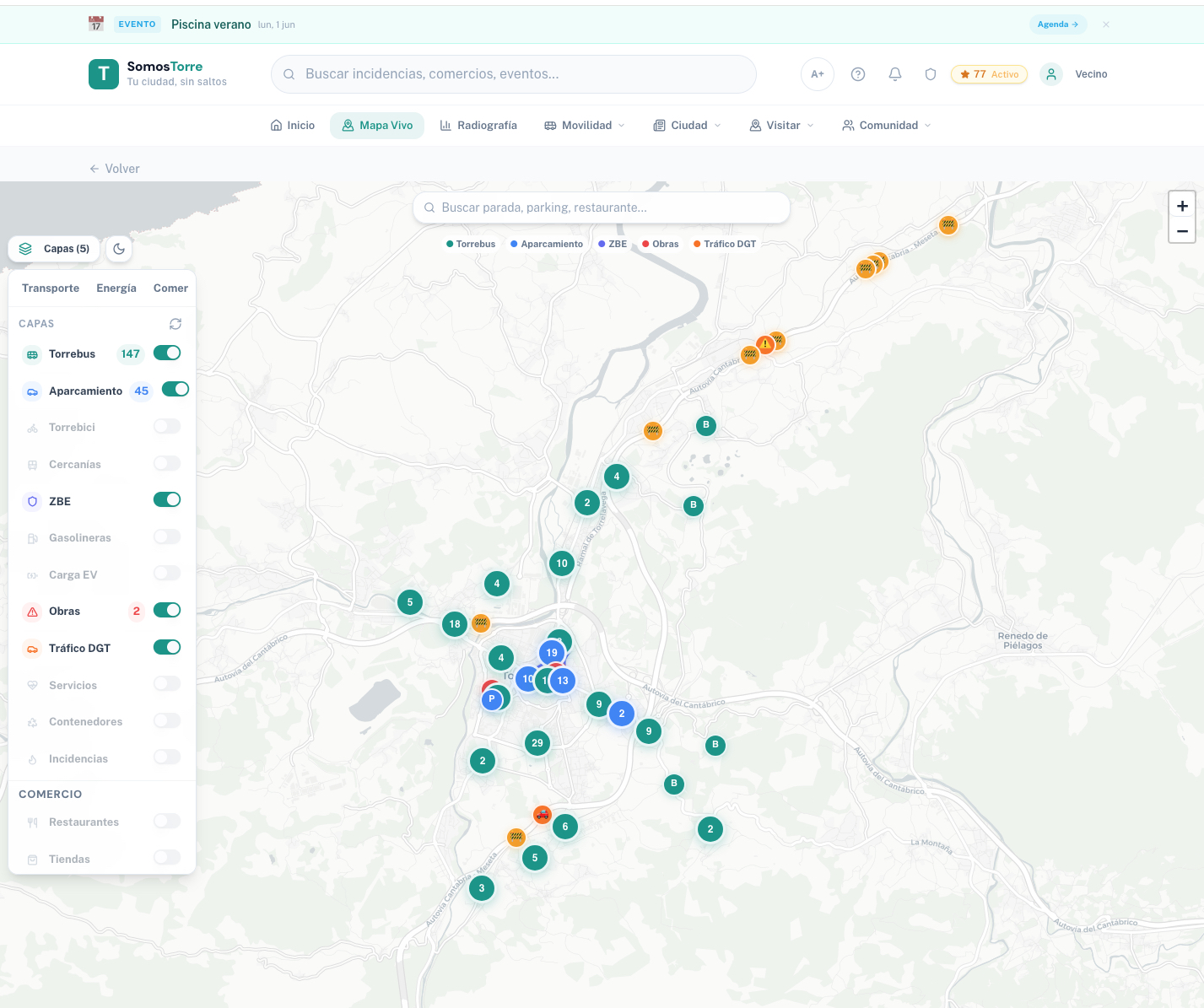Viewport: 1204px width, 1008px height.
Task: Click the calendar icon in event banner
Action: tap(96, 24)
